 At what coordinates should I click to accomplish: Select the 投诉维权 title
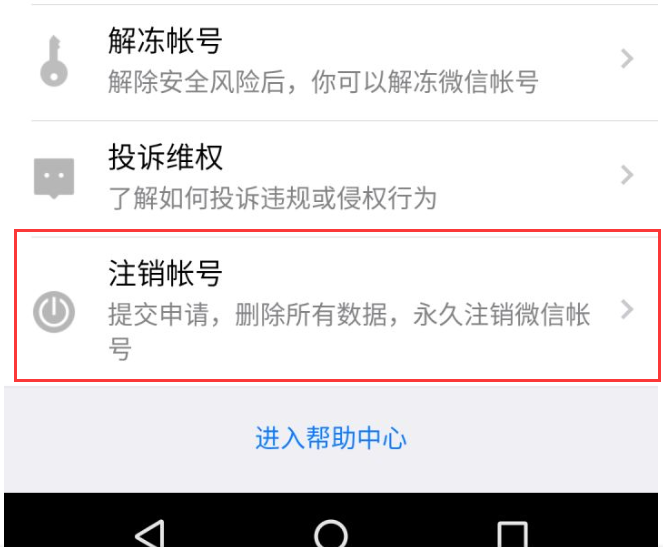(x=165, y=157)
